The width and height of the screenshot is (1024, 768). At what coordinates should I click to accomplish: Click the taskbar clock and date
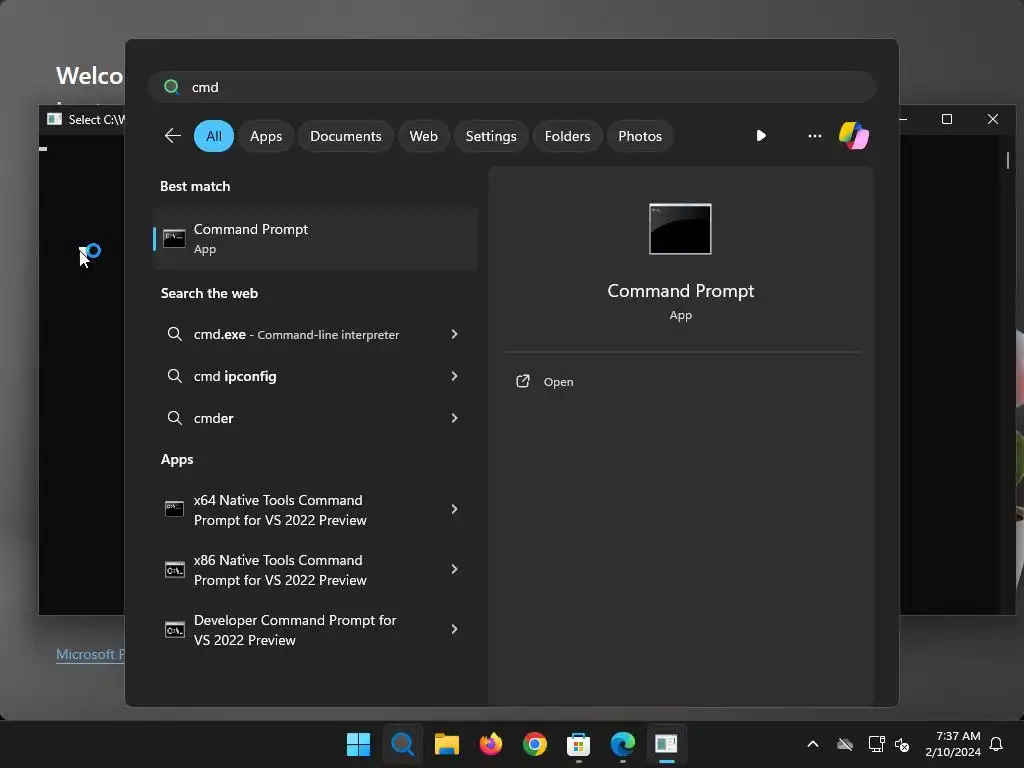pyautogui.click(x=953, y=744)
